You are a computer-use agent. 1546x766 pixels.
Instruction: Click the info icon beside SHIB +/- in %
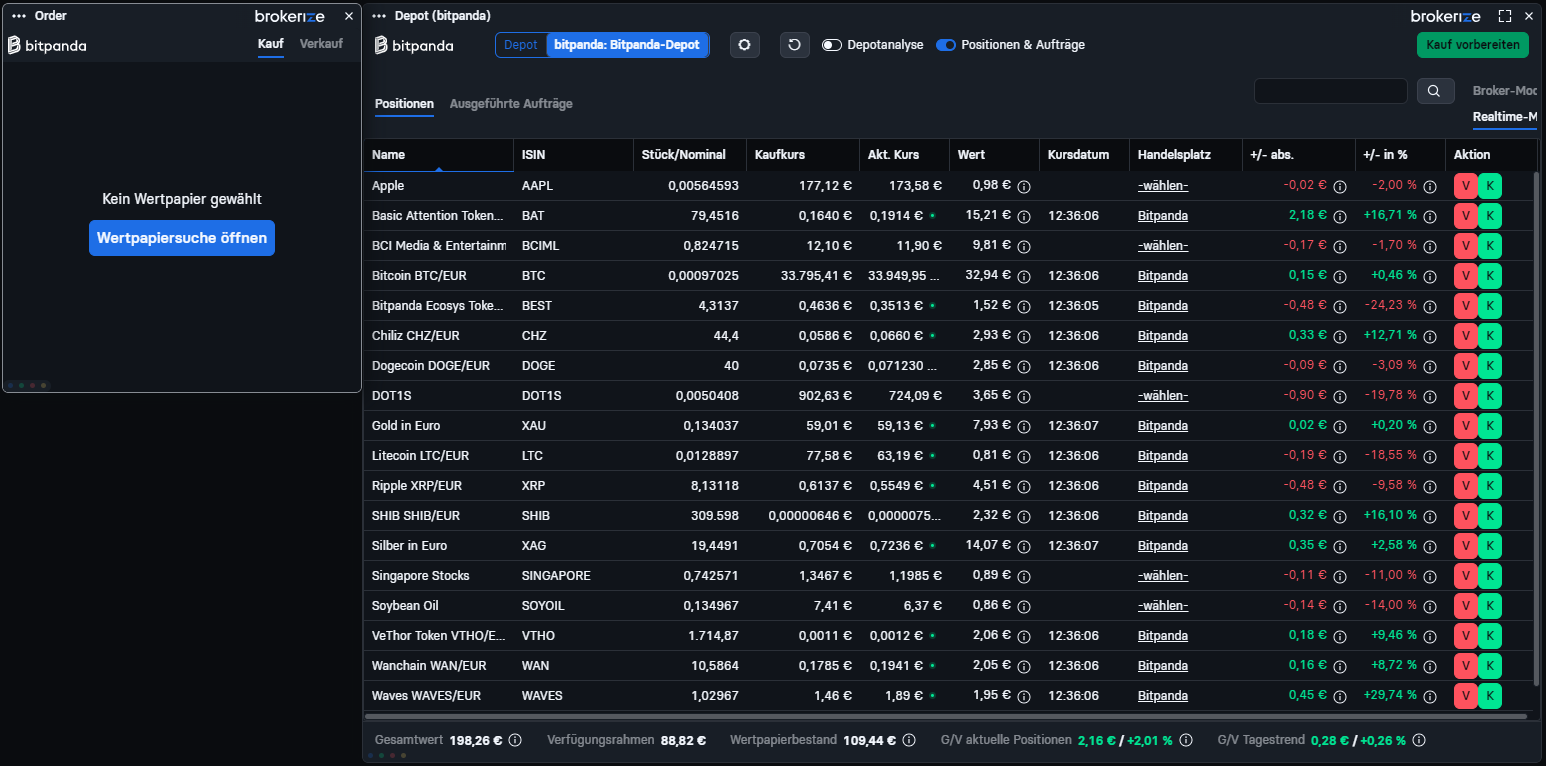click(1430, 516)
